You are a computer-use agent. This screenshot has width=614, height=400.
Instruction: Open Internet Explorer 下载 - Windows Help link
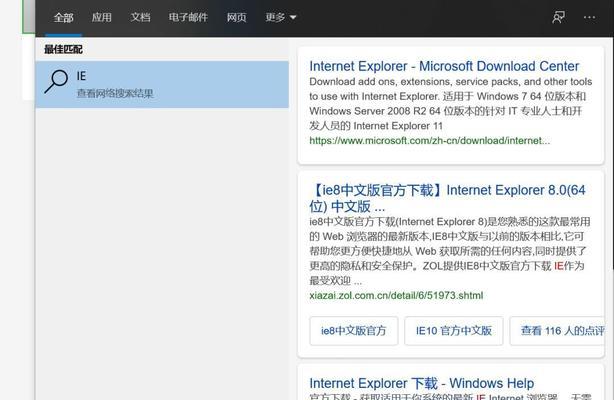coord(422,383)
